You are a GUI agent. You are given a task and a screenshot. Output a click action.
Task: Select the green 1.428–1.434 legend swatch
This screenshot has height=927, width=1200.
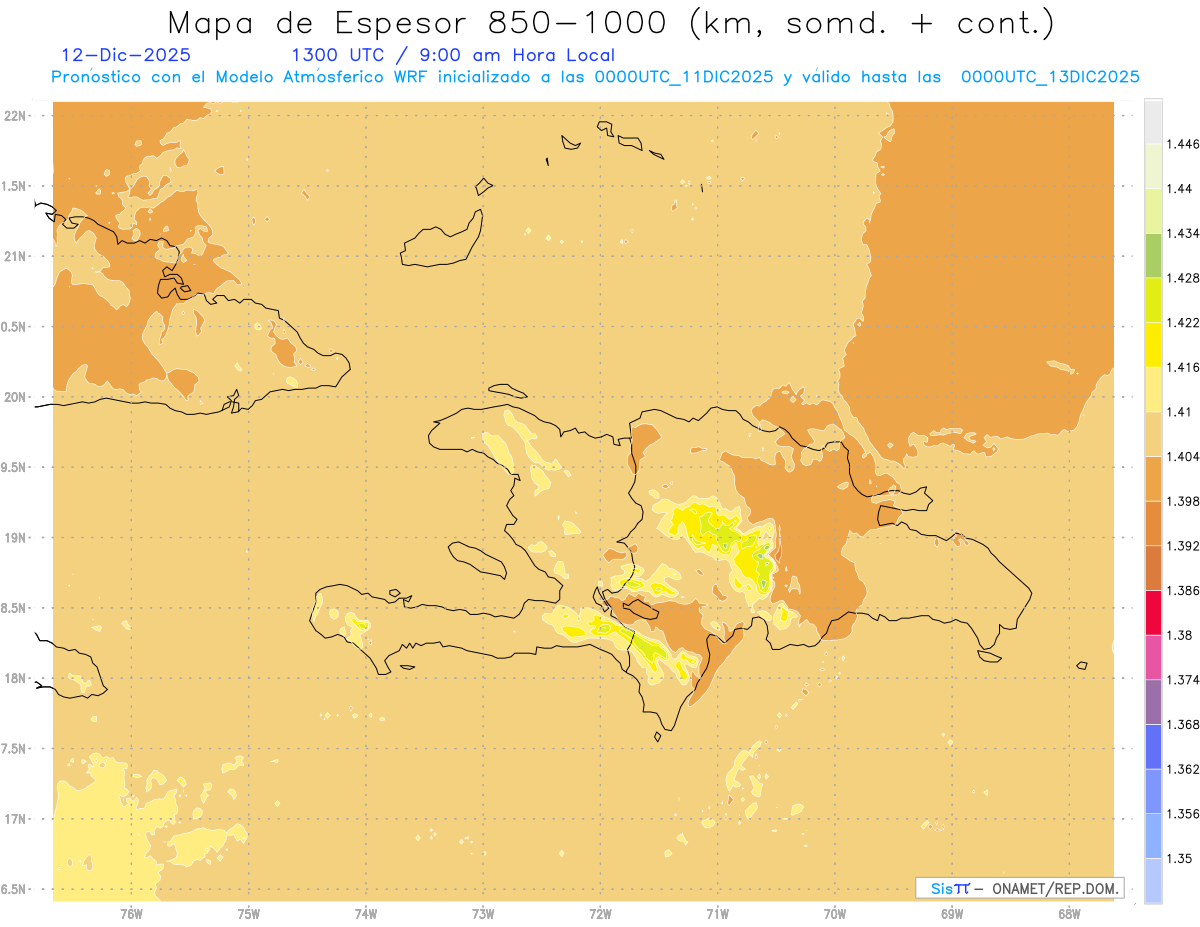[x=1153, y=256]
